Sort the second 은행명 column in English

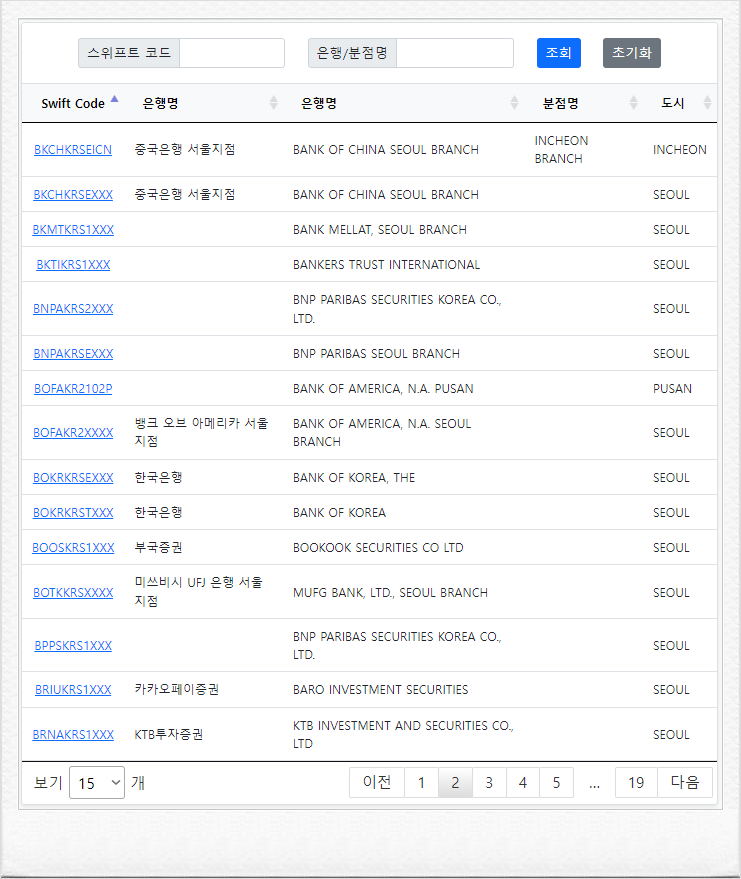(x=514, y=103)
